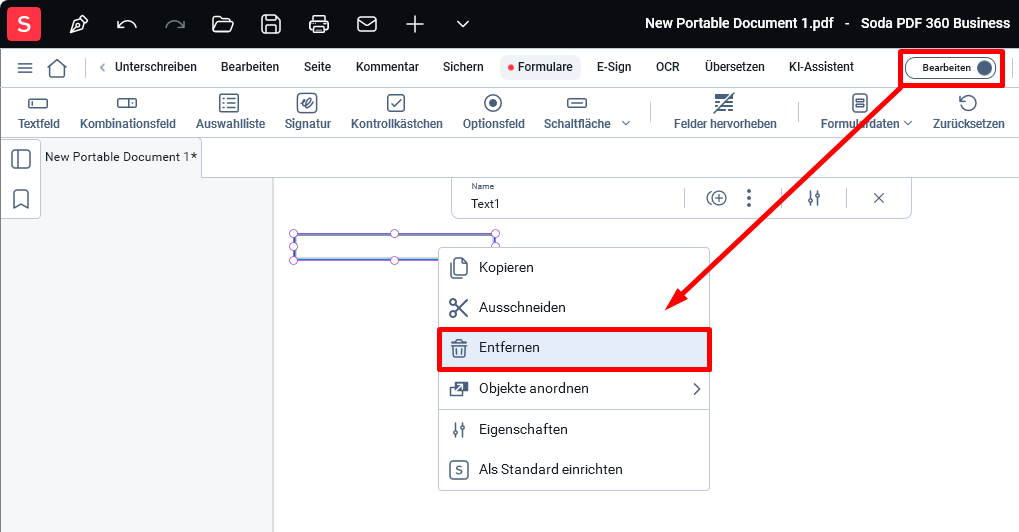The height and width of the screenshot is (532, 1019).
Task: Insert an Optionsfeld radio field
Action: 493,112
